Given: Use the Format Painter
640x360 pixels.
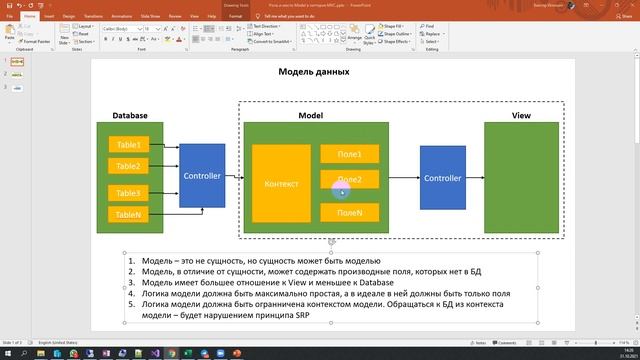Looking at the screenshot, I should pos(35,41).
